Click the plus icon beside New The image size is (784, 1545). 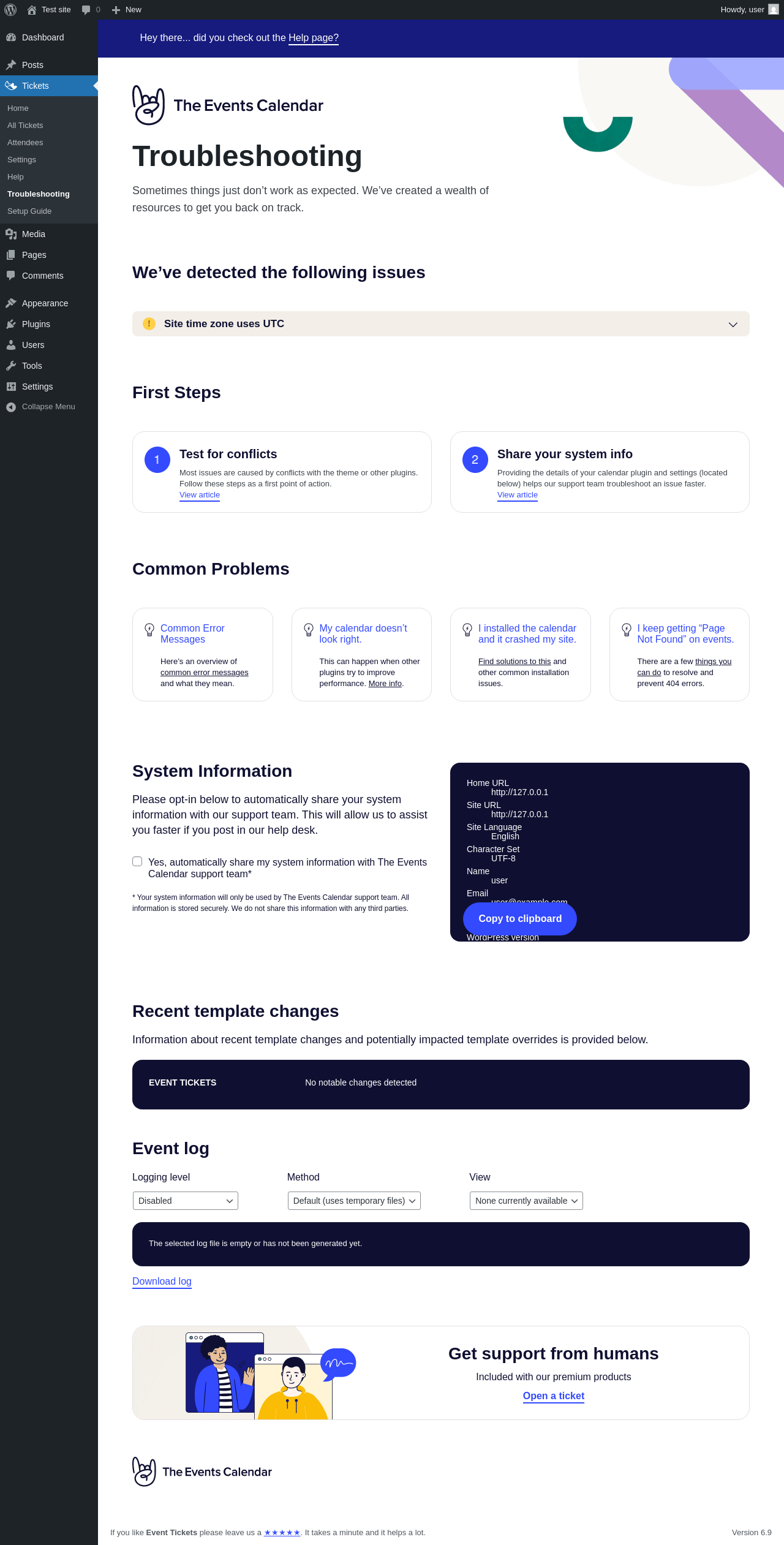[x=116, y=10]
